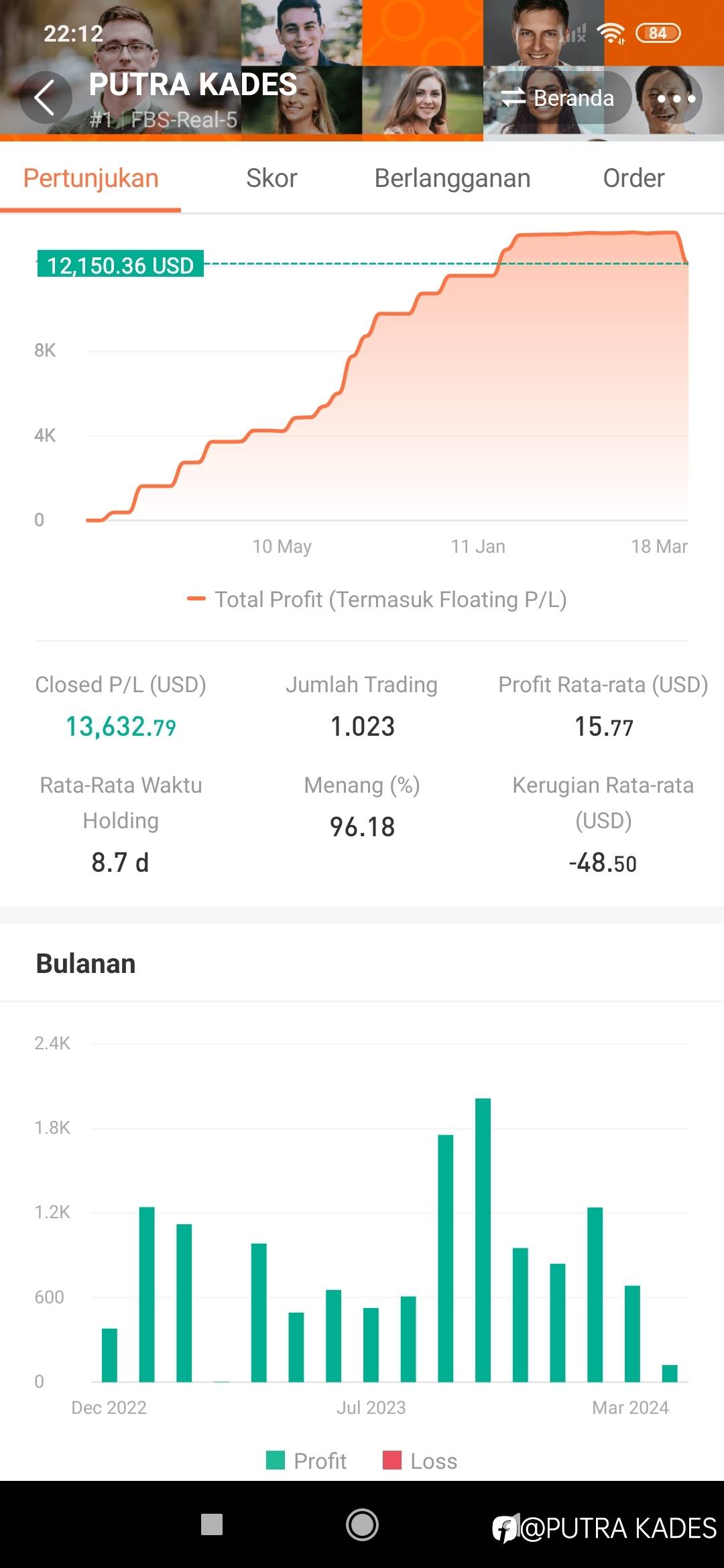Image resolution: width=724 pixels, height=1568 pixels.
Task: Switch to the Skor tab
Action: 271,178
